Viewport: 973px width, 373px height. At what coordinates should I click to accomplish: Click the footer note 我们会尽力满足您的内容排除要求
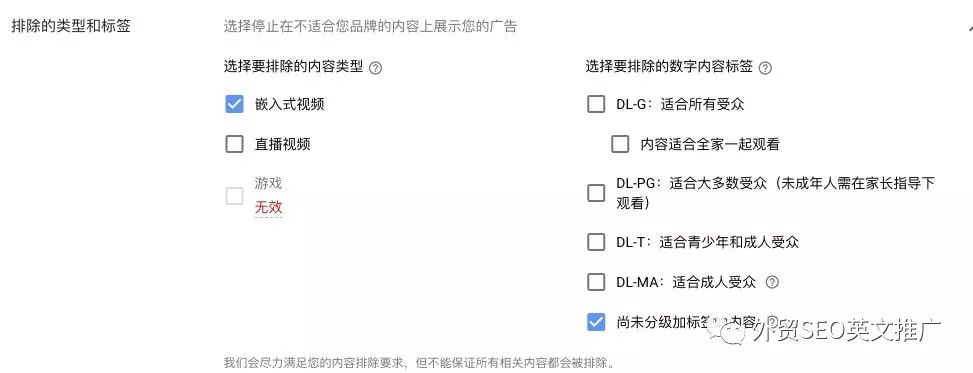coord(419,362)
